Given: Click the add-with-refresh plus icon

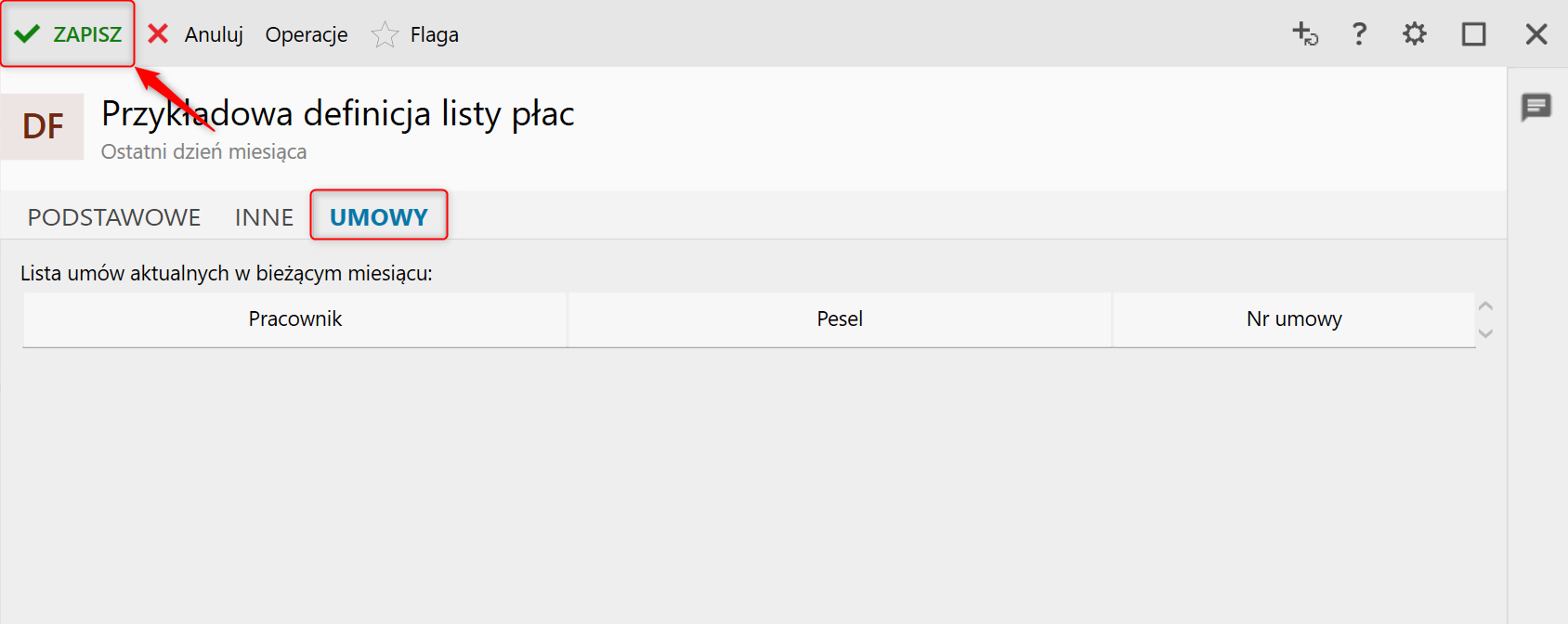Looking at the screenshot, I should [1305, 34].
